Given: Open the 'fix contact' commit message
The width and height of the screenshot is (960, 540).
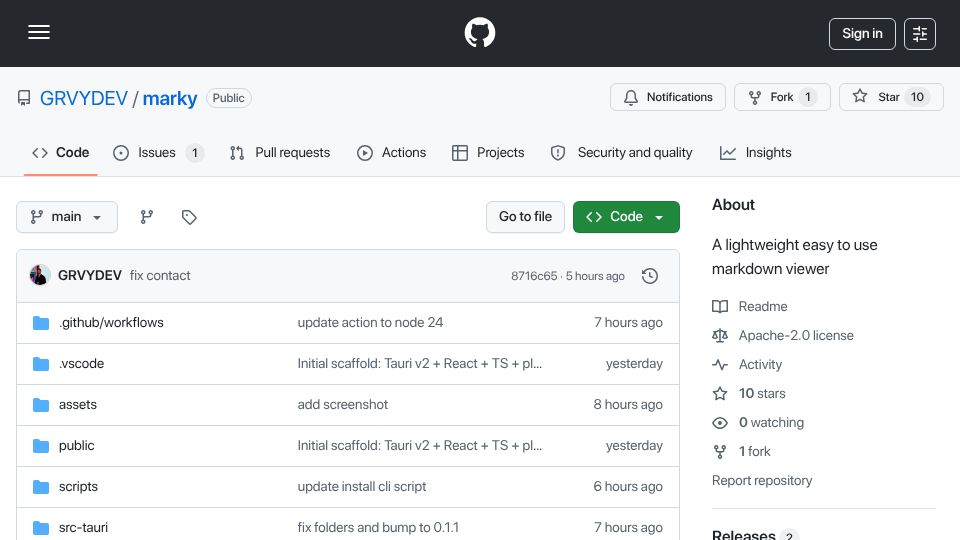Looking at the screenshot, I should point(160,276).
